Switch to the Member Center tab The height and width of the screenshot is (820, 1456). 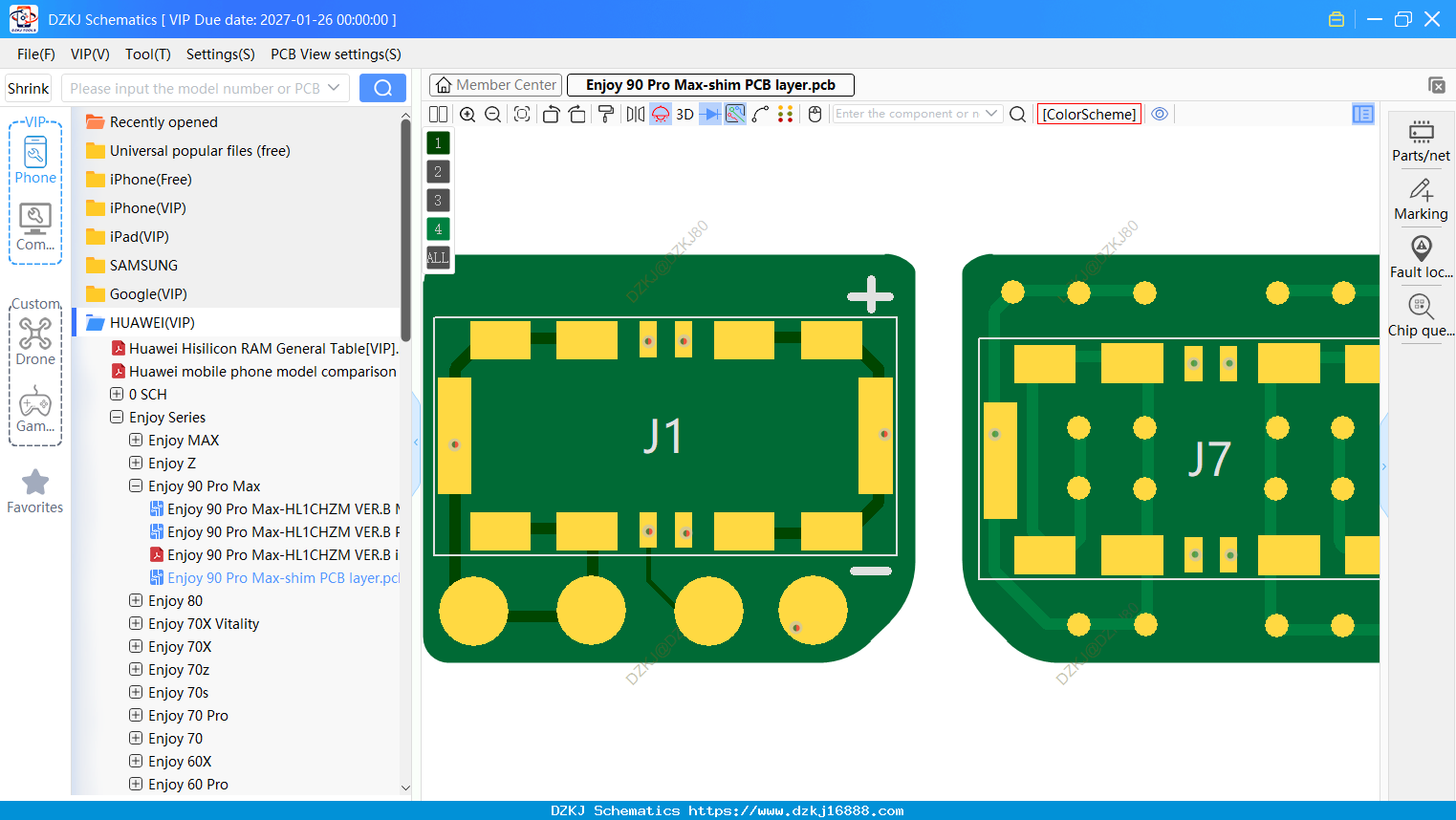[x=495, y=85]
